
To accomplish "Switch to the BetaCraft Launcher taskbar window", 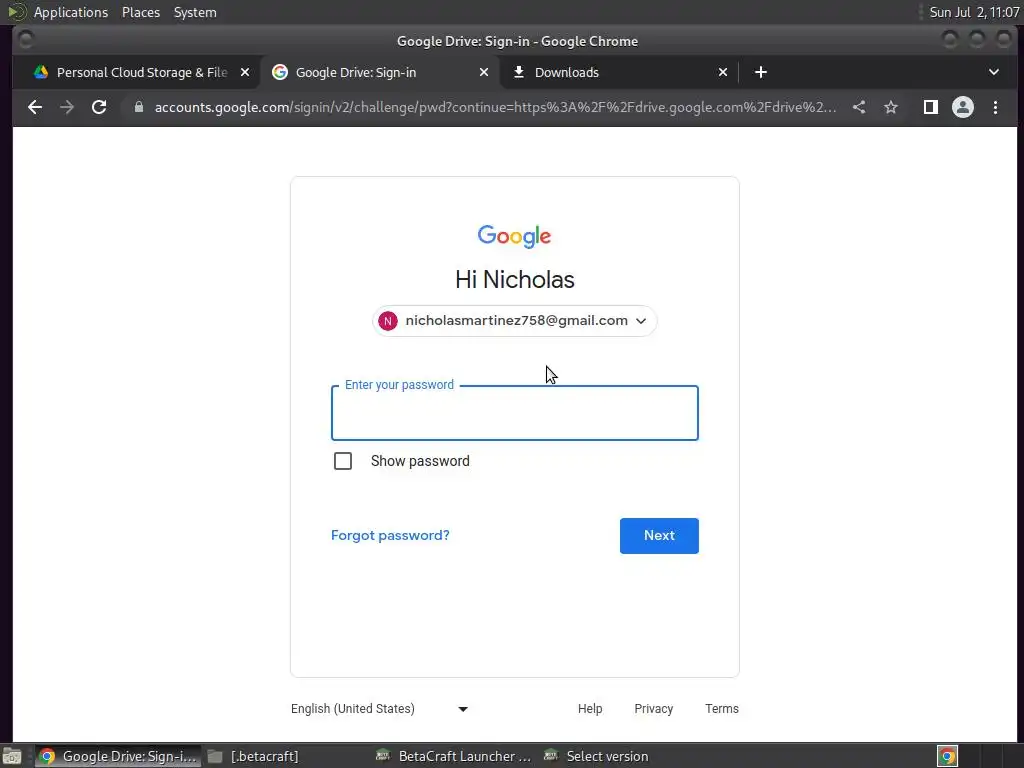I will [455, 756].
